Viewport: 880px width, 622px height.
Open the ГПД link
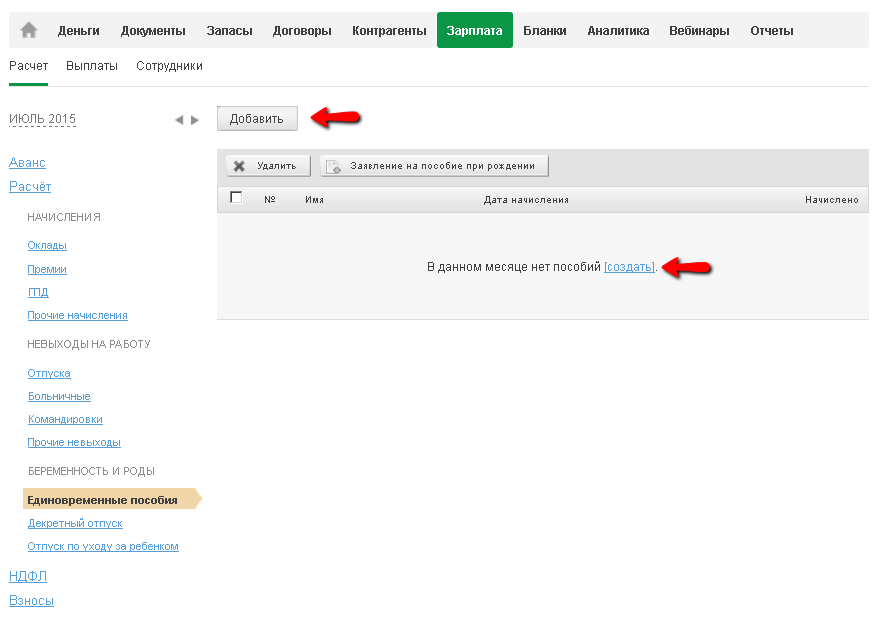coord(38,292)
